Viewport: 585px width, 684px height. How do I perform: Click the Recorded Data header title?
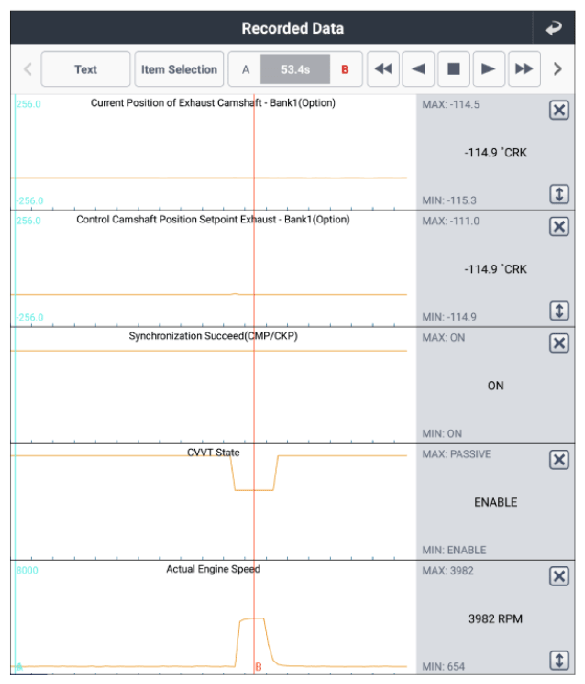tap(293, 28)
